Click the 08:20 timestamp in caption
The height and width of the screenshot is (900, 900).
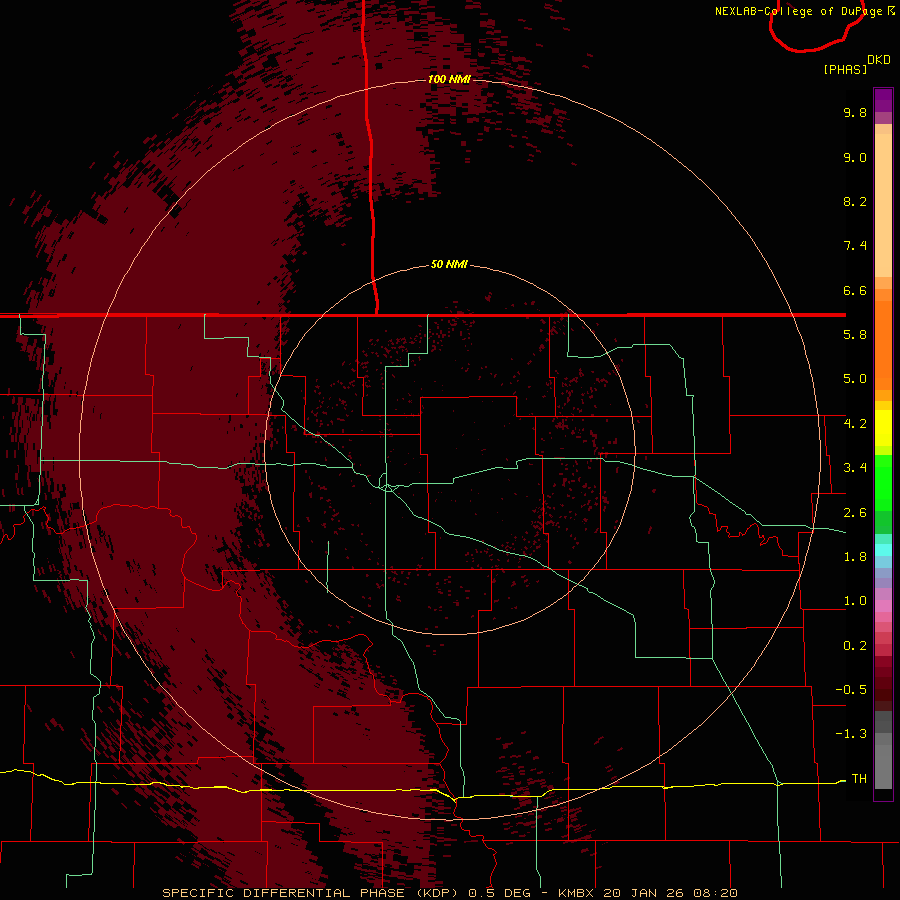715,893
